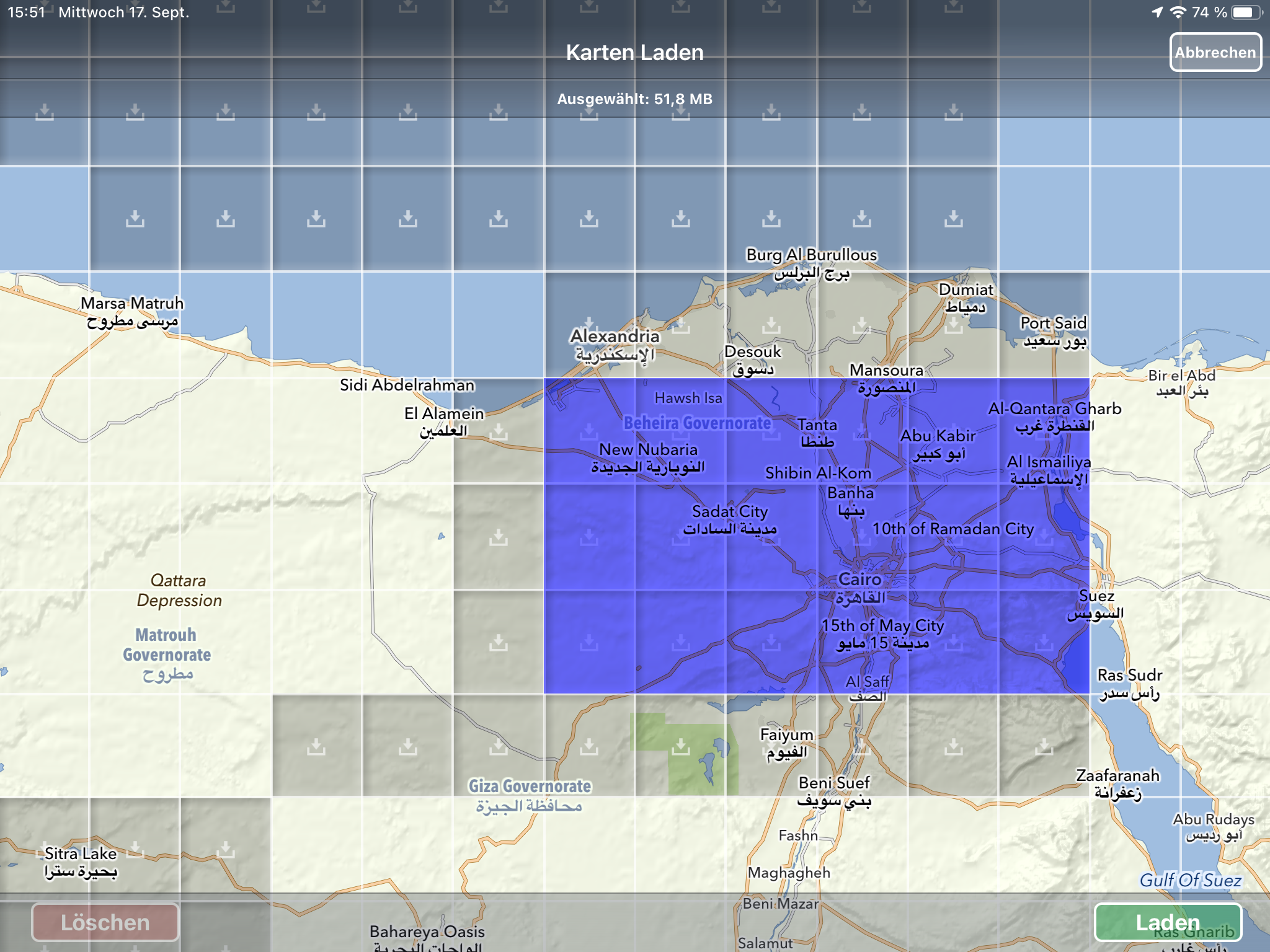Click the '10th of Ramadan City' label
This screenshot has height=952, width=1270.
(953, 529)
